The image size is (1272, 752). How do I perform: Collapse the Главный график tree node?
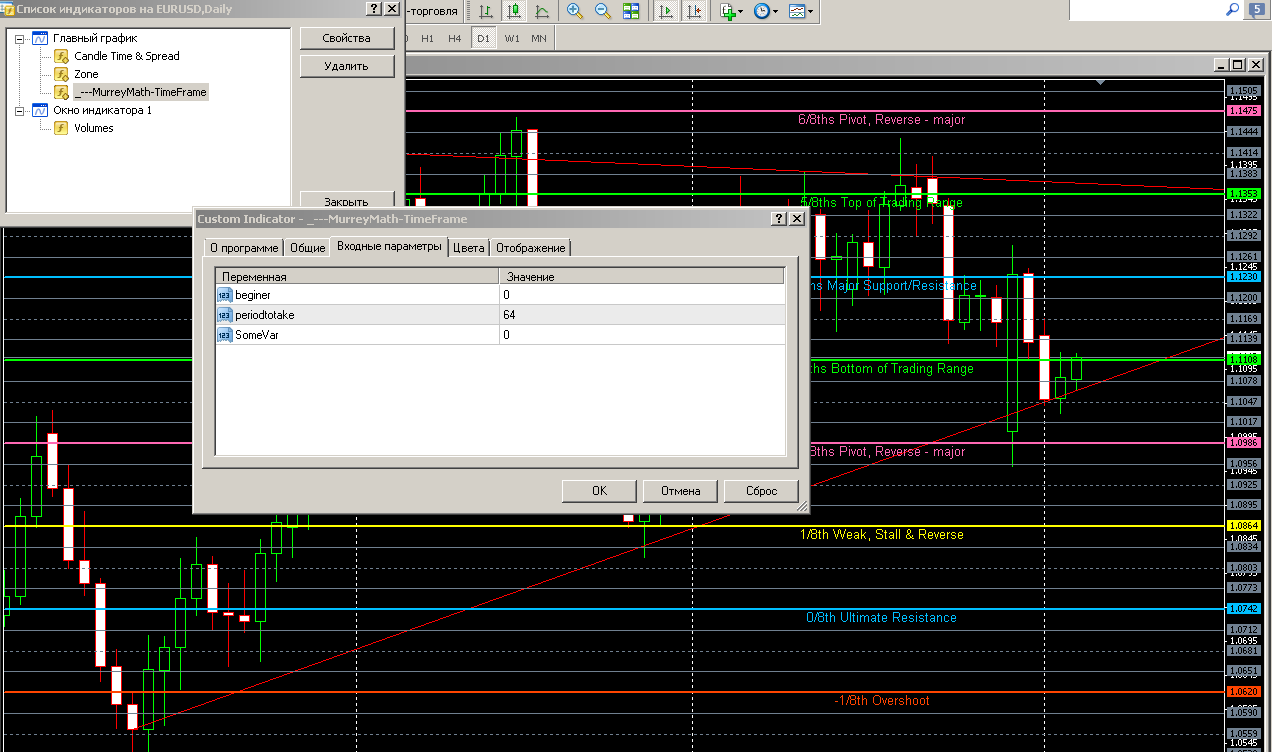point(19,38)
